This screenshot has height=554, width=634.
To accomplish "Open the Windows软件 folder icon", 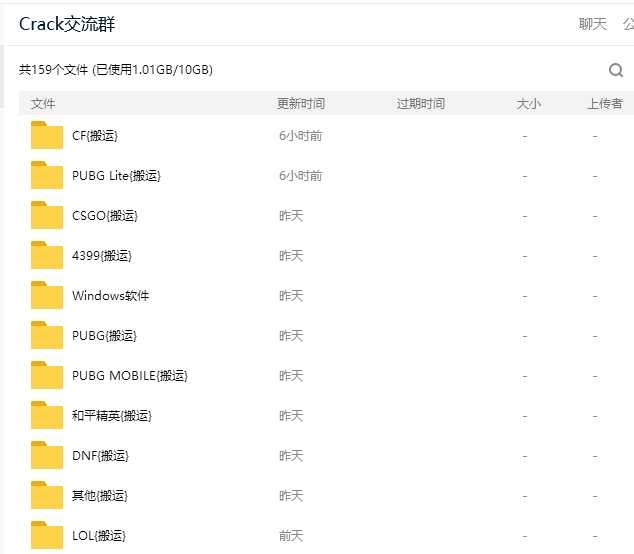I will 47,295.
